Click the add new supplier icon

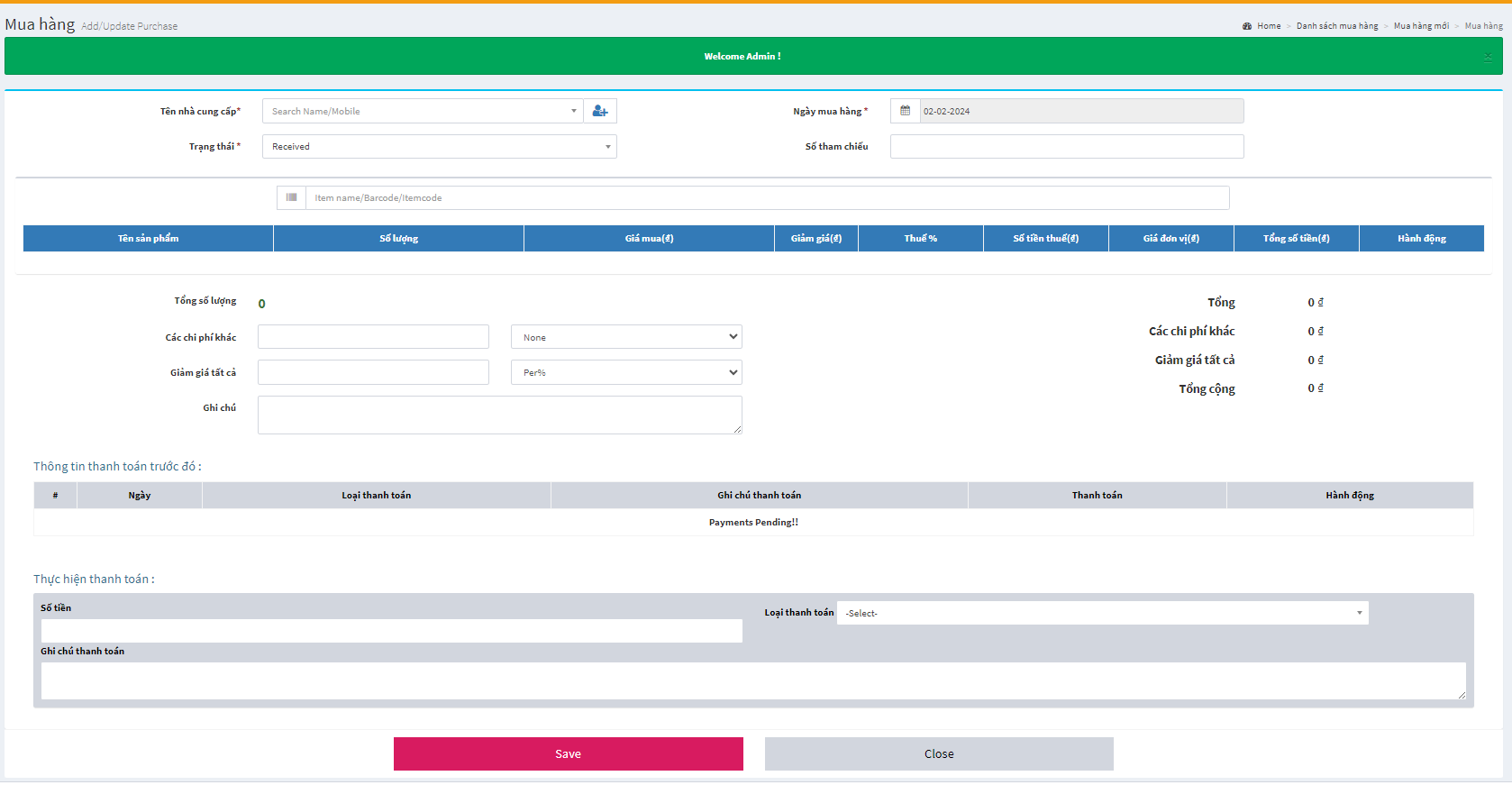click(600, 111)
